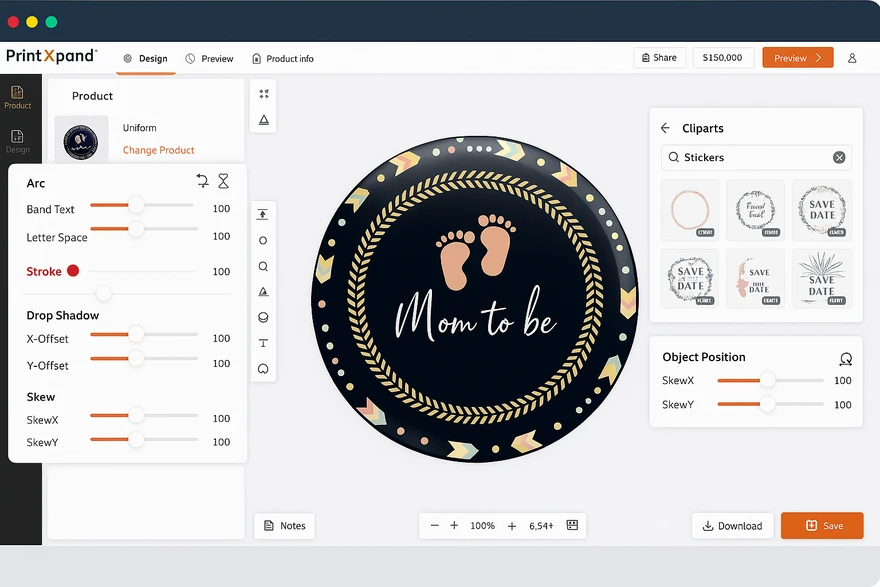Click the red Stroke color swatch

click(73, 271)
